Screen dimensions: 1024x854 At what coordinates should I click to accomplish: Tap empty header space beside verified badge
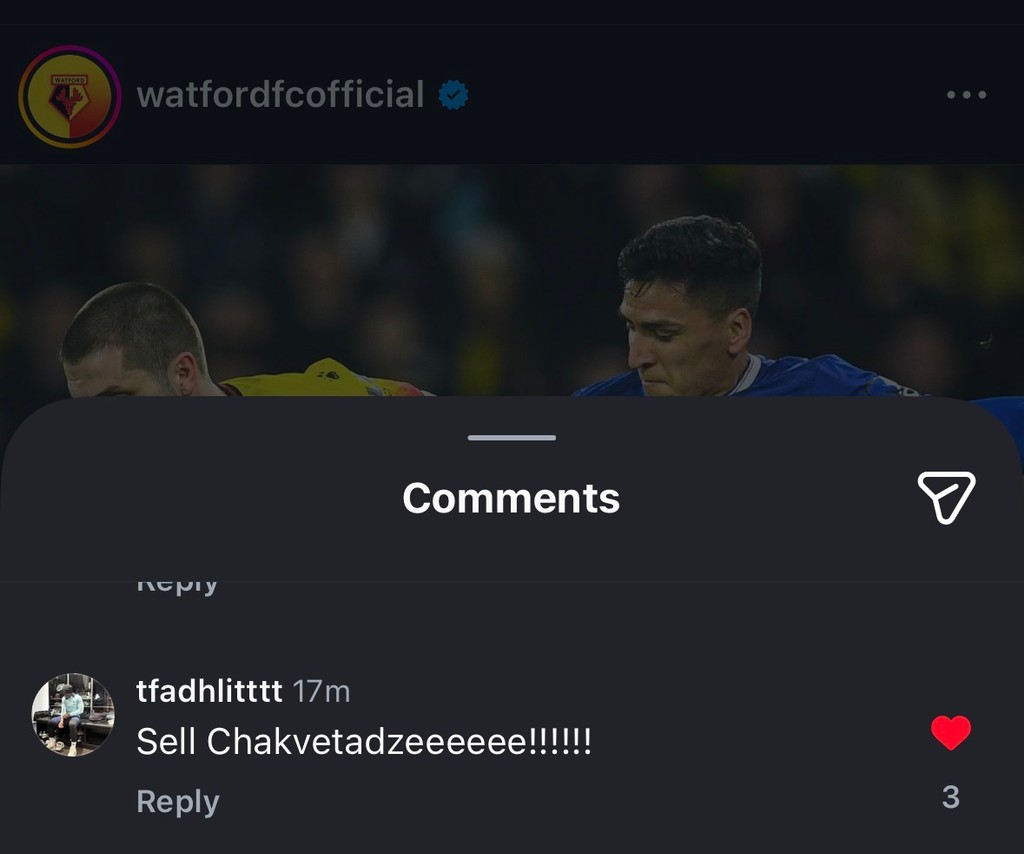(x=700, y=95)
